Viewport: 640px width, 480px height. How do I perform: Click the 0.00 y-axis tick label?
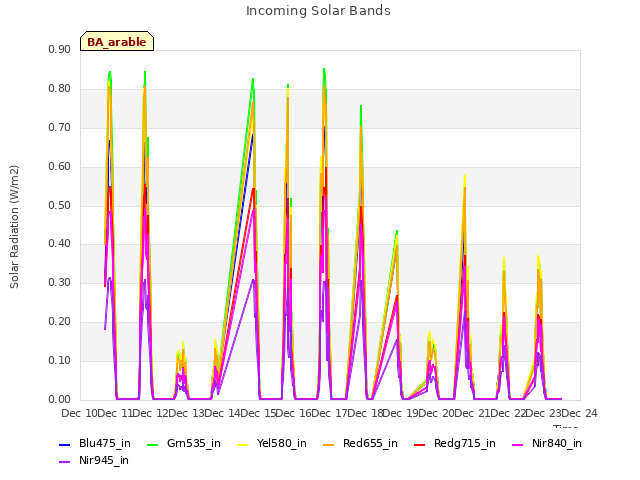point(60,400)
